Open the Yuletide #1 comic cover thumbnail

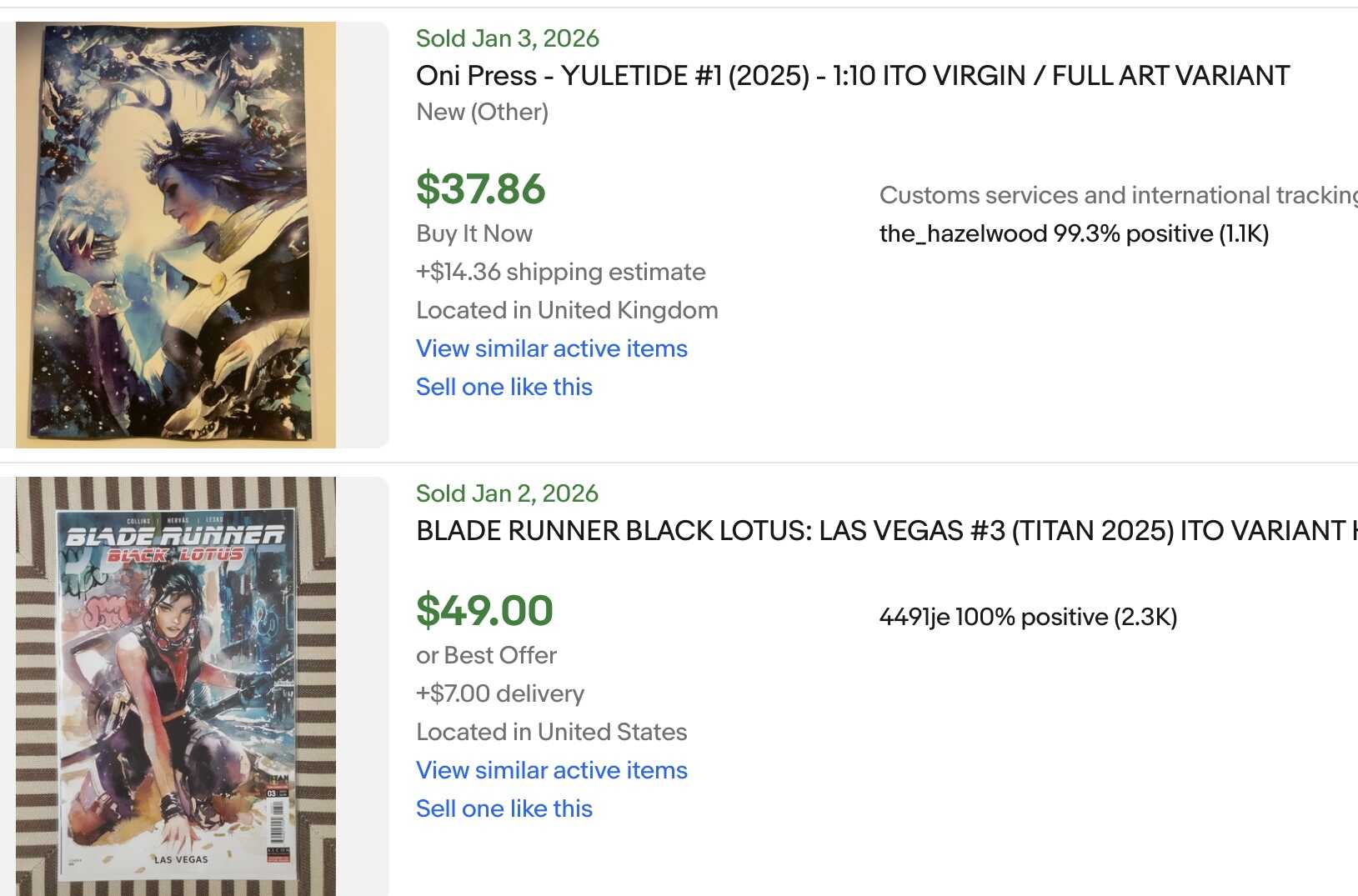(176, 234)
